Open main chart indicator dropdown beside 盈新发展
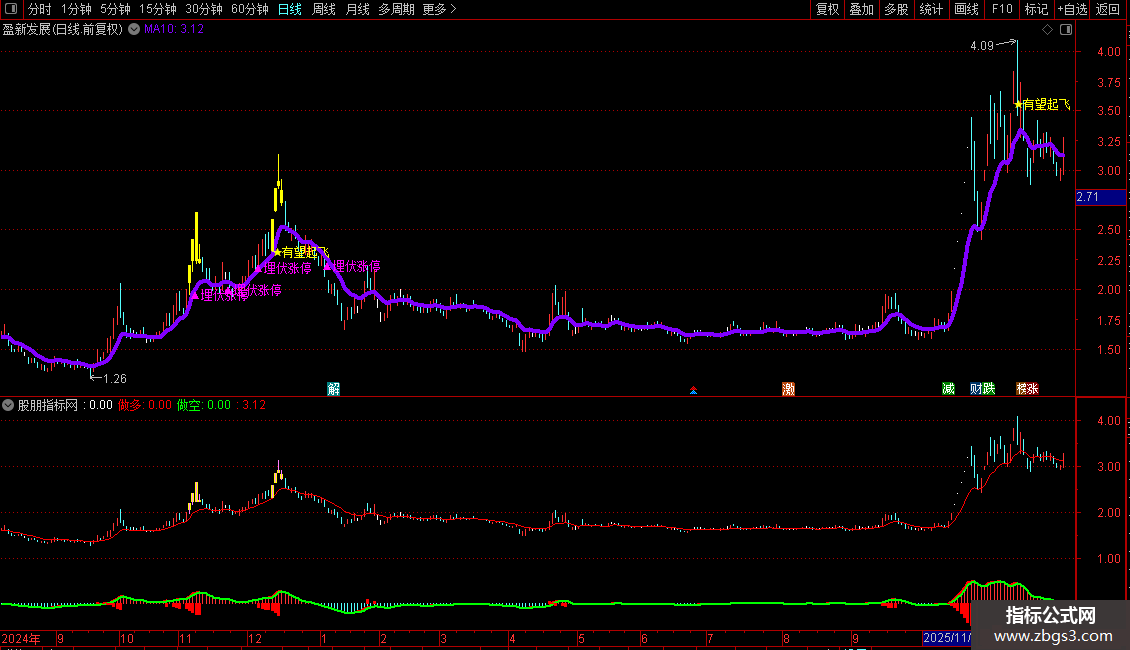The width and height of the screenshot is (1130, 650). [134, 29]
